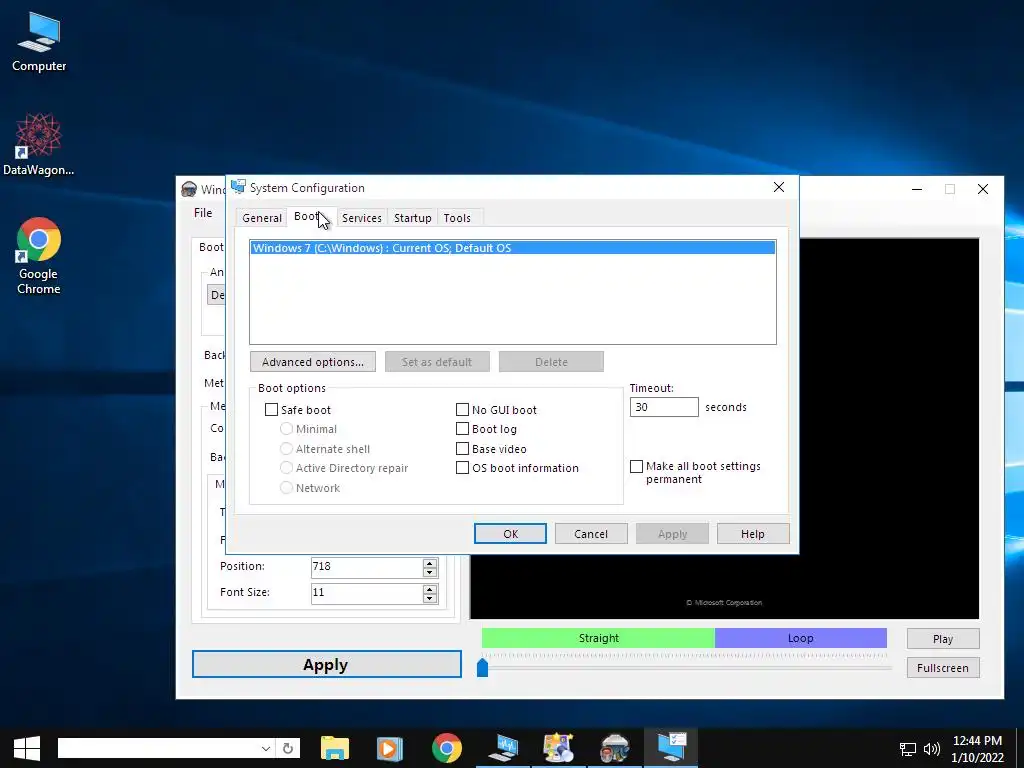Click the Control Panel style taskbar icon
Viewport: 1024px width, 768px height.
[559, 748]
